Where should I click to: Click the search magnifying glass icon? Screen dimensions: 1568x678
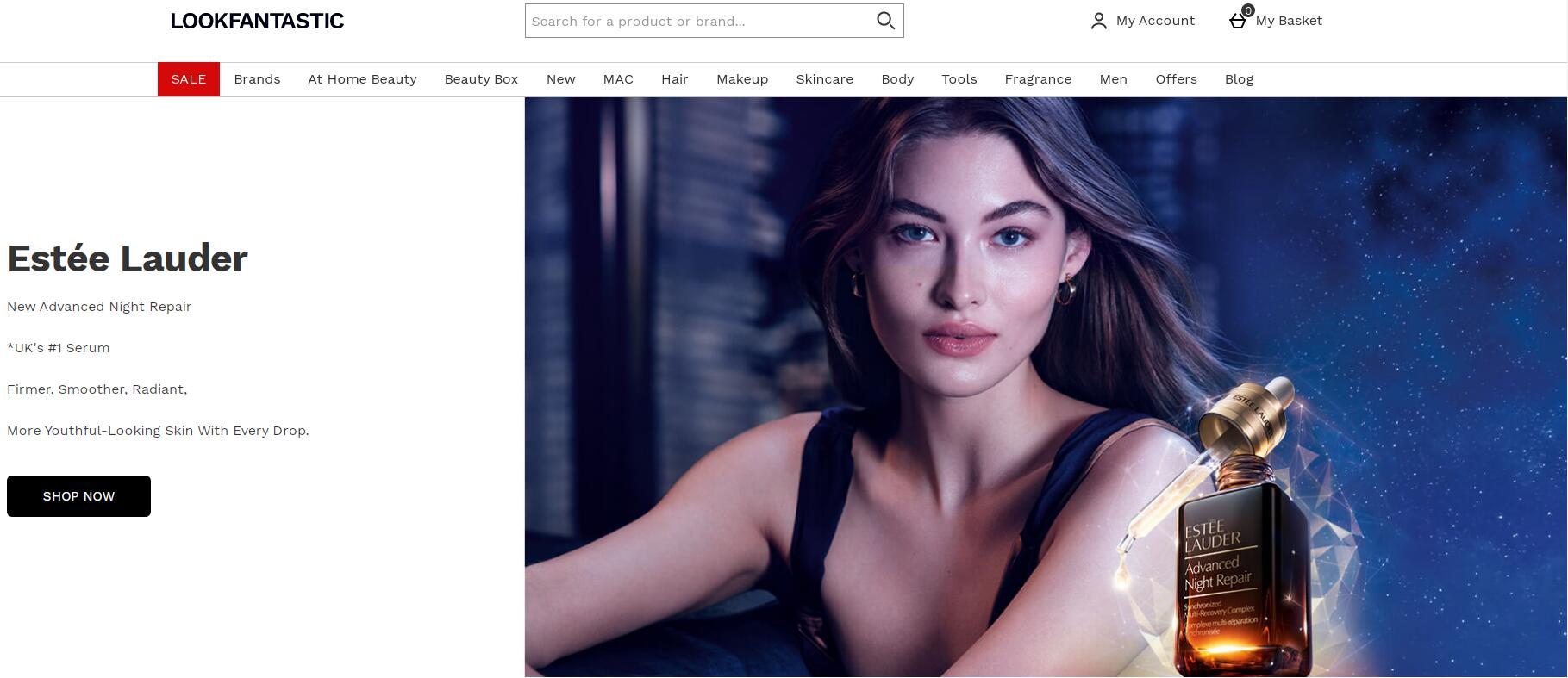click(x=885, y=21)
